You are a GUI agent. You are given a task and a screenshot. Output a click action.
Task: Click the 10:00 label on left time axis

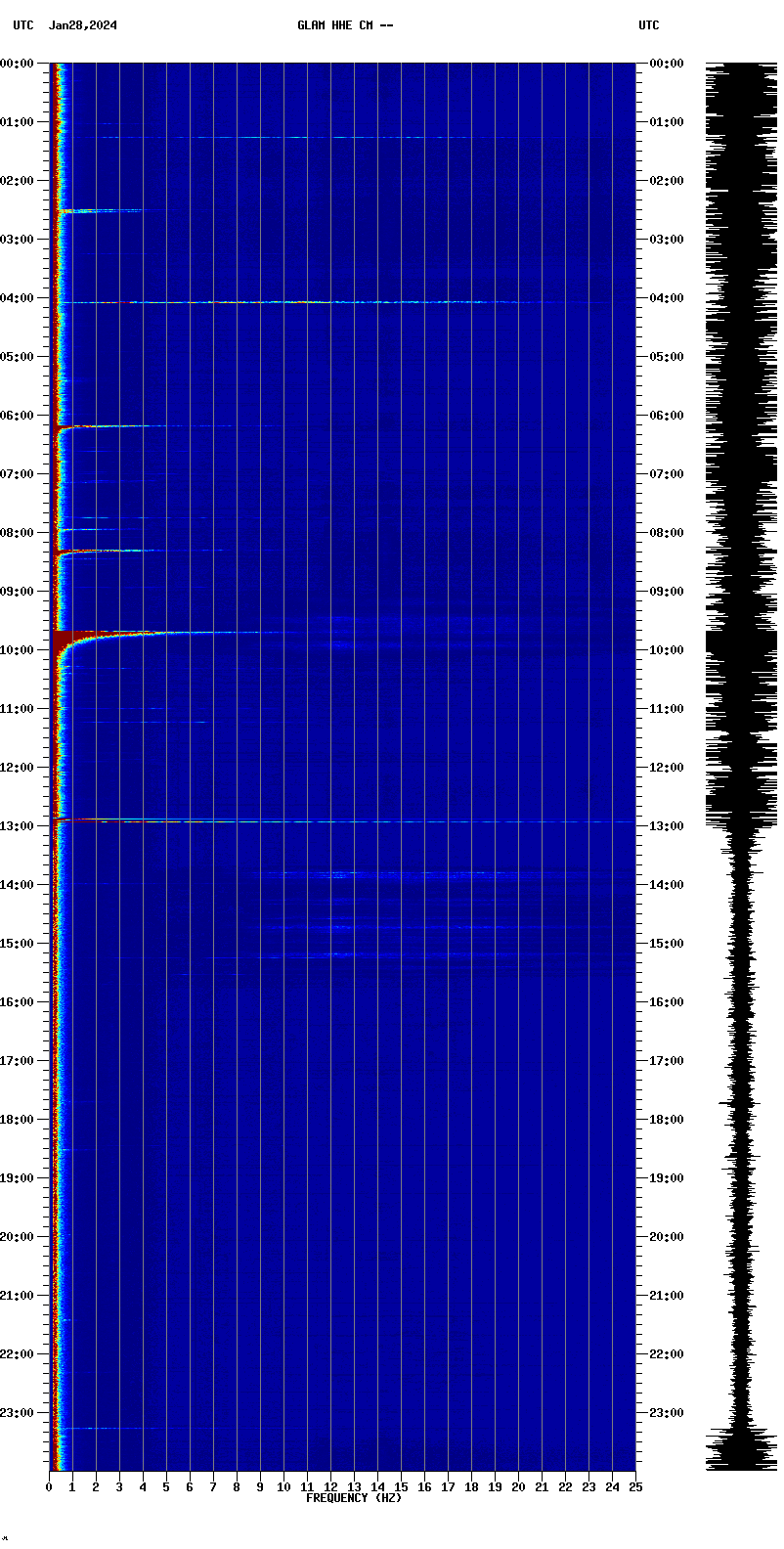(19, 650)
